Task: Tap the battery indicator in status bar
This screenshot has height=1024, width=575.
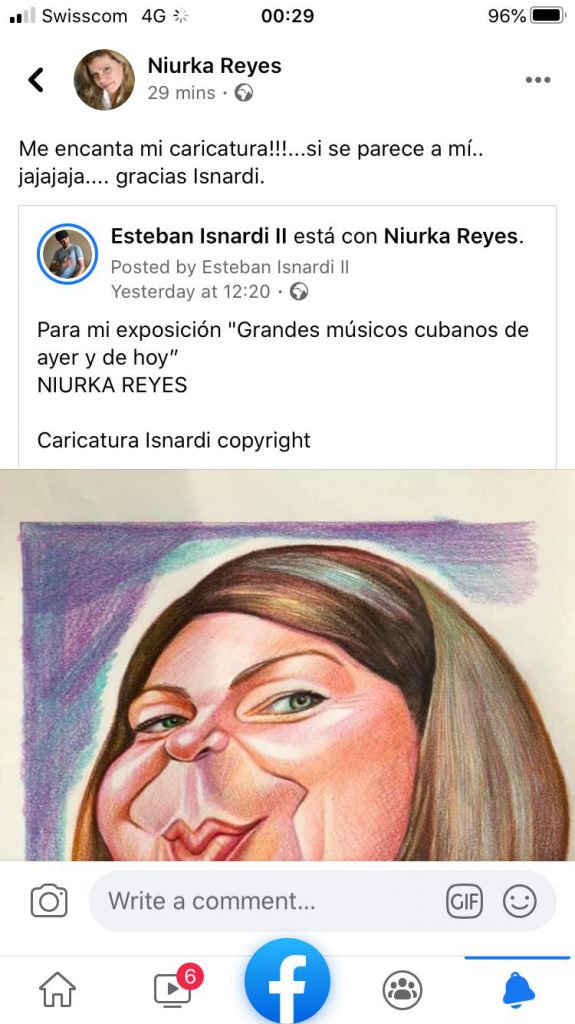Action: point(548,16)
